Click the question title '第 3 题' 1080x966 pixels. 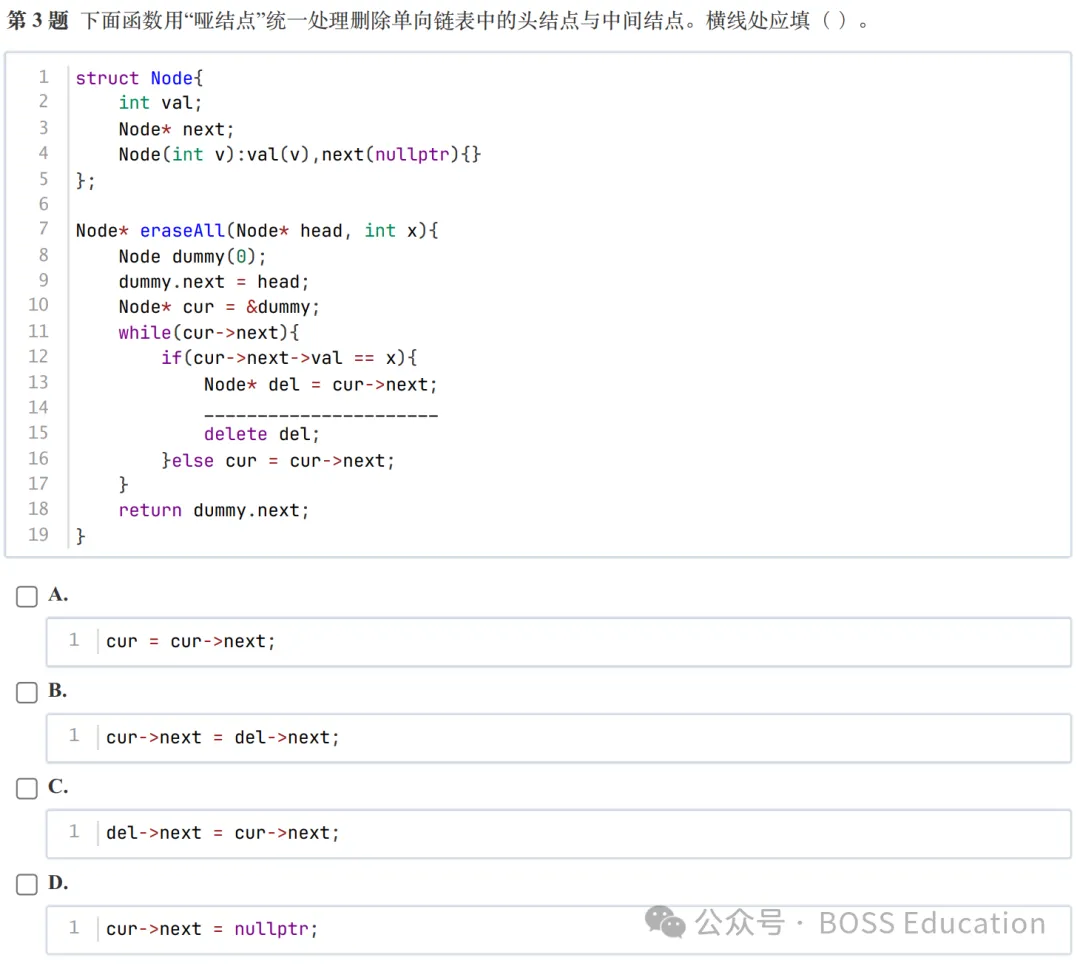[x=38, y=21]
